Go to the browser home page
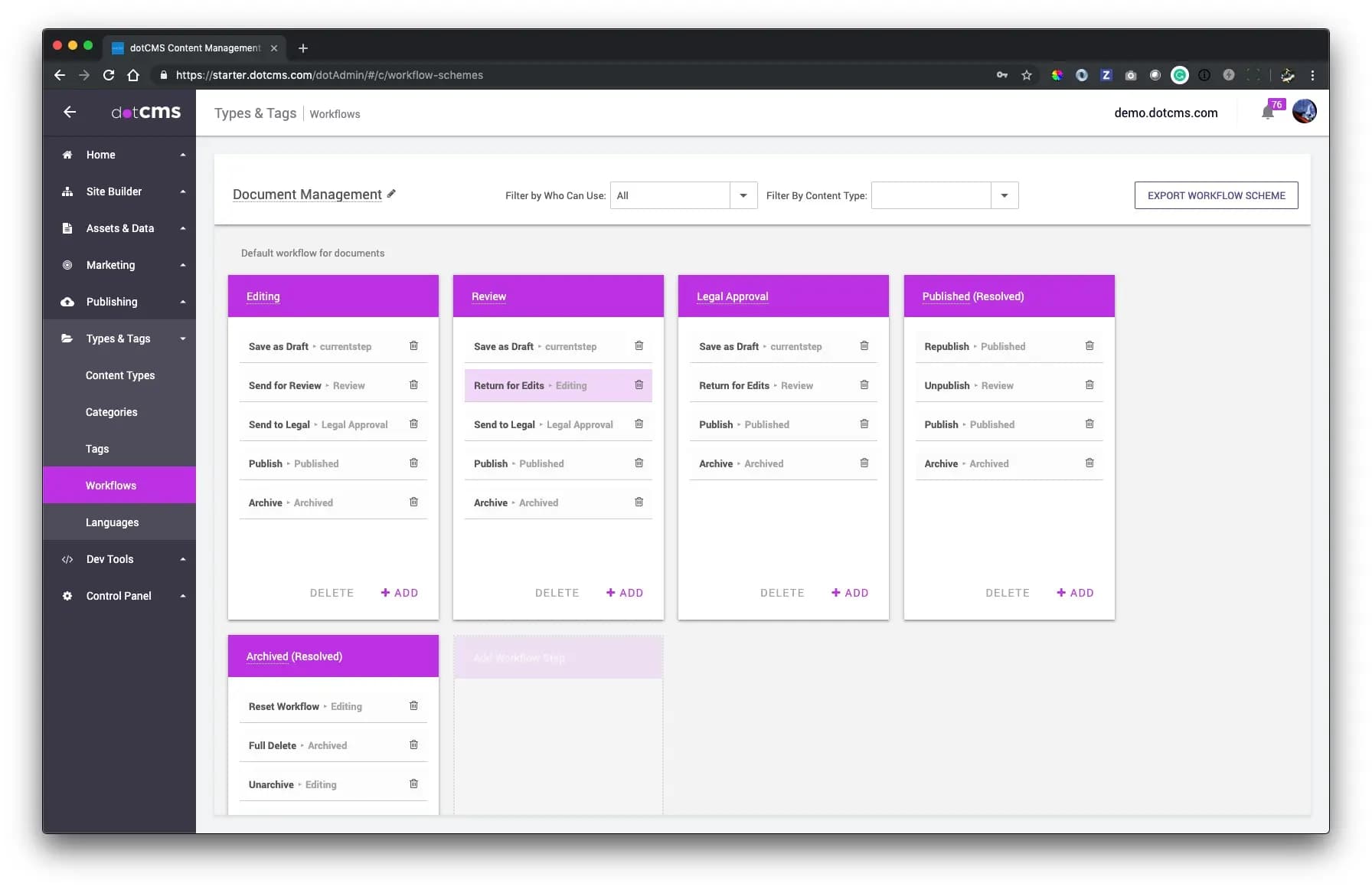The width and height of the screenshot is (1372, 890). [133, 75]
